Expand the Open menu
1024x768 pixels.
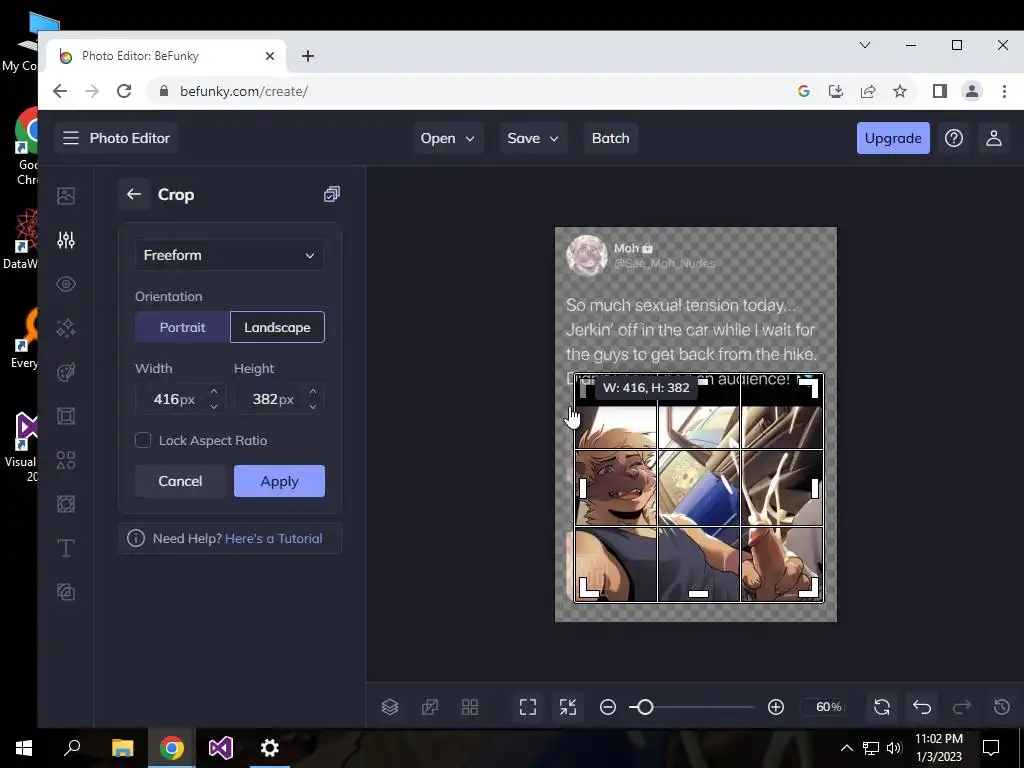pos(447,138)
